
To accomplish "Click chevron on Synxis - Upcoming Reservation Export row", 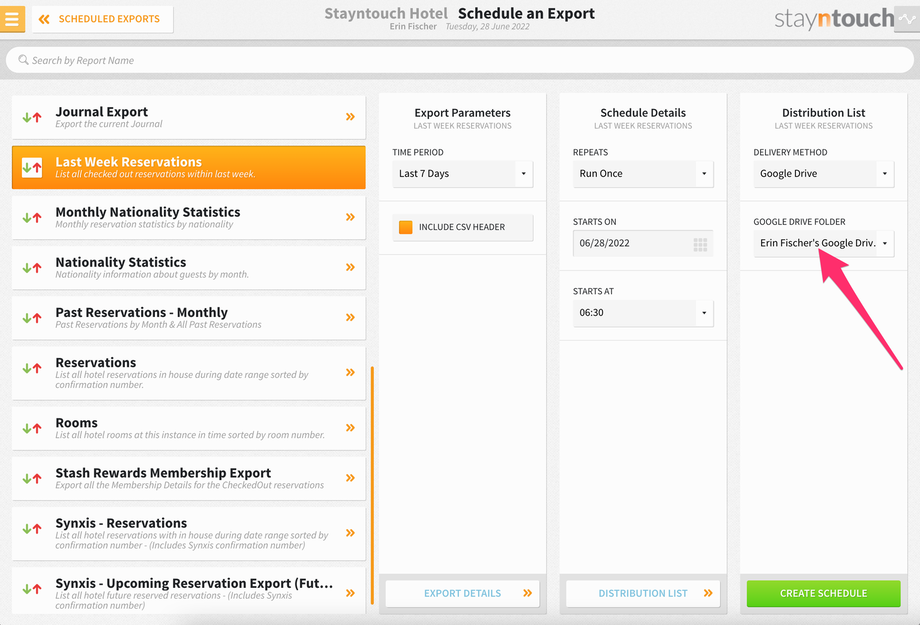I will 350,593.
